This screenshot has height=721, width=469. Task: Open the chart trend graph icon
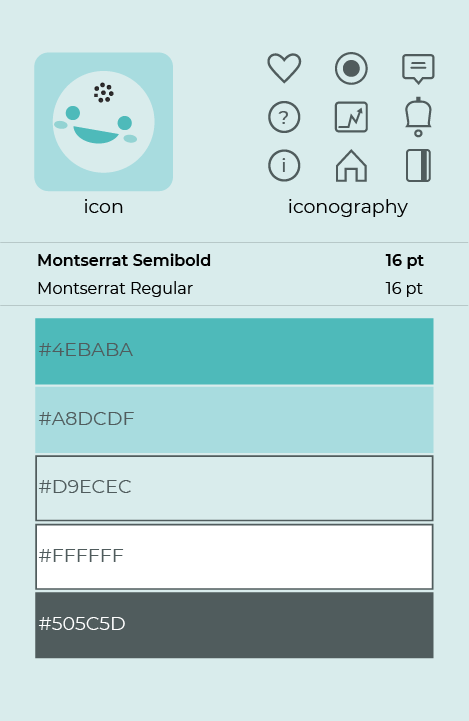click(x=351, y=117)
